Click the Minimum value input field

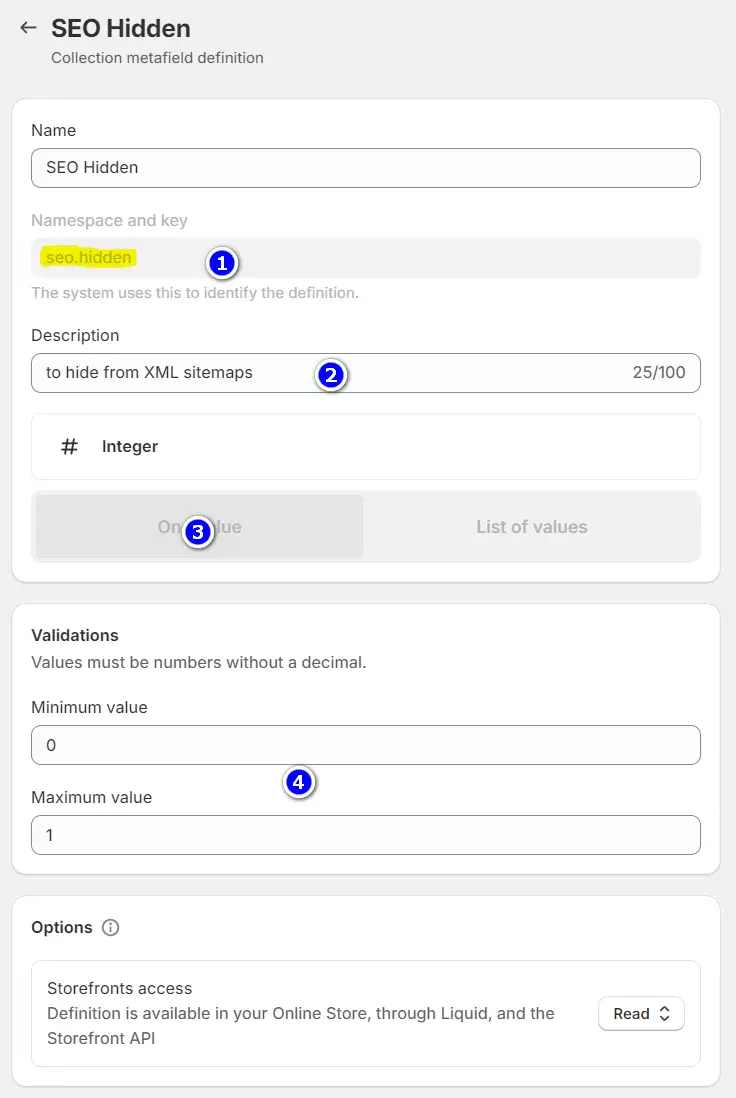[x=366, y=745]
